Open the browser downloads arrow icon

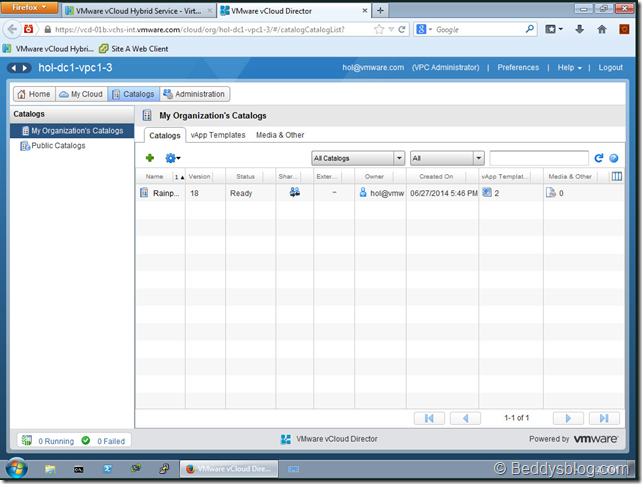[579, 29]
